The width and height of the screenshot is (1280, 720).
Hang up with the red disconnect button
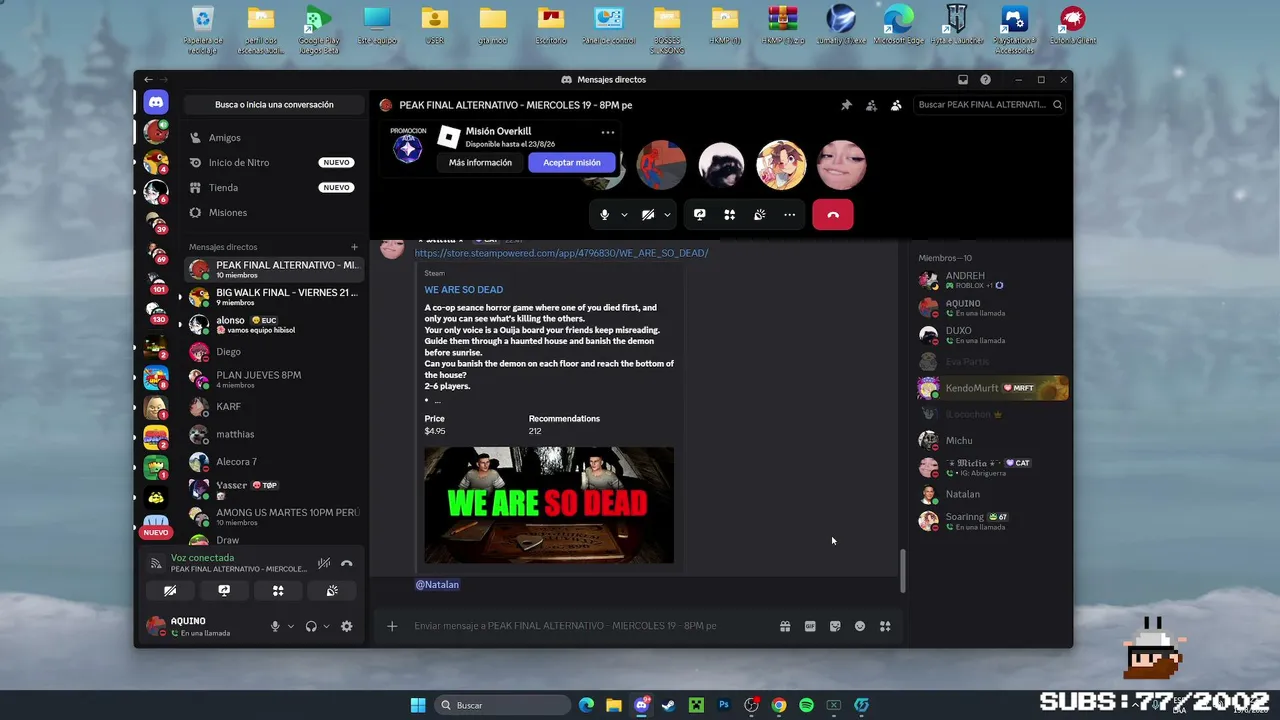coord(833,215)
